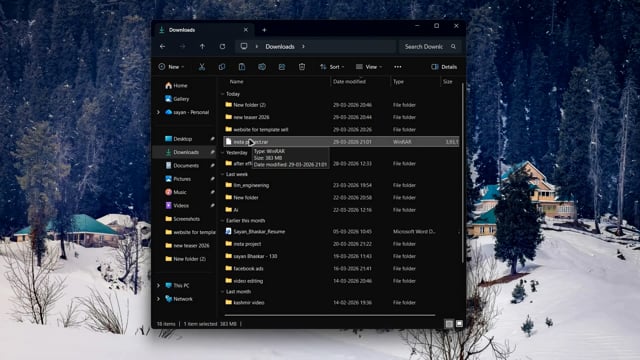Unpin Videos using its pin icon
The image size is (640, 360).
tap(212, 205)
